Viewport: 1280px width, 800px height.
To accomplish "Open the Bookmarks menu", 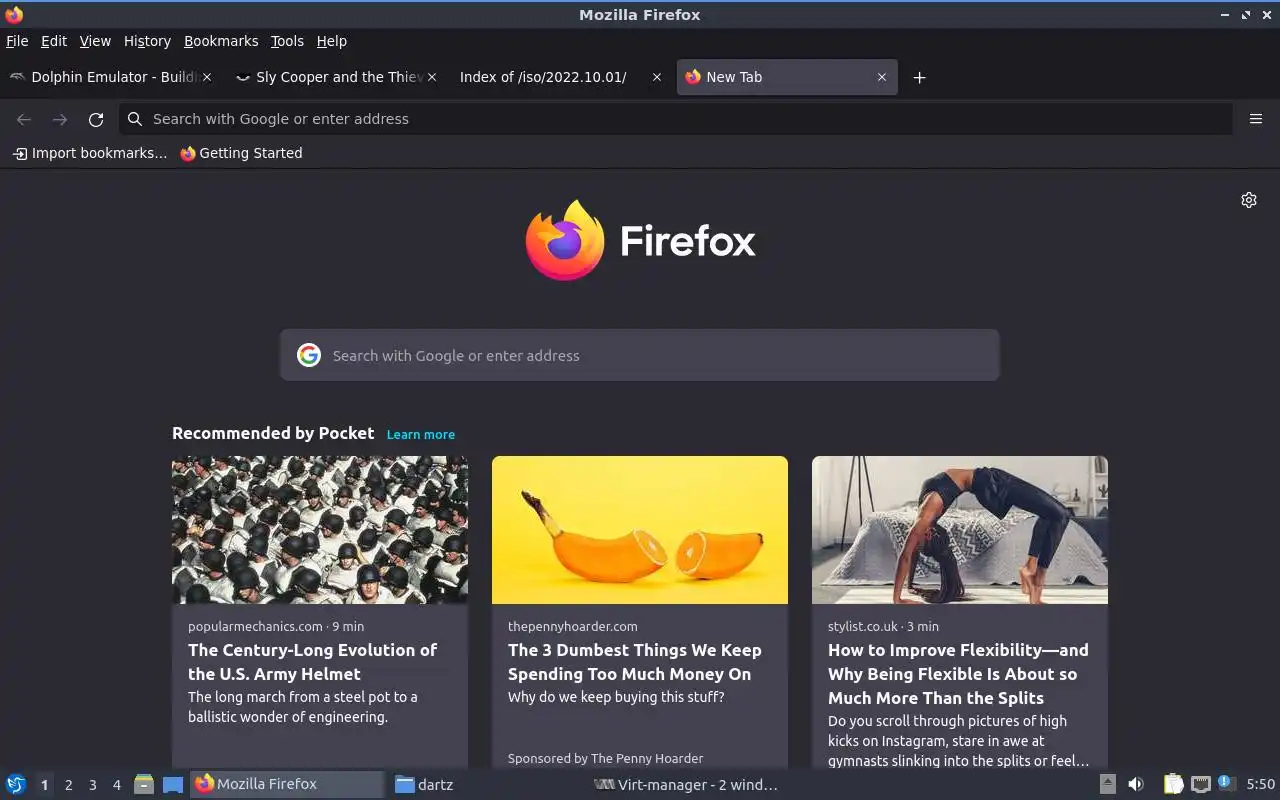I will 221,41.
